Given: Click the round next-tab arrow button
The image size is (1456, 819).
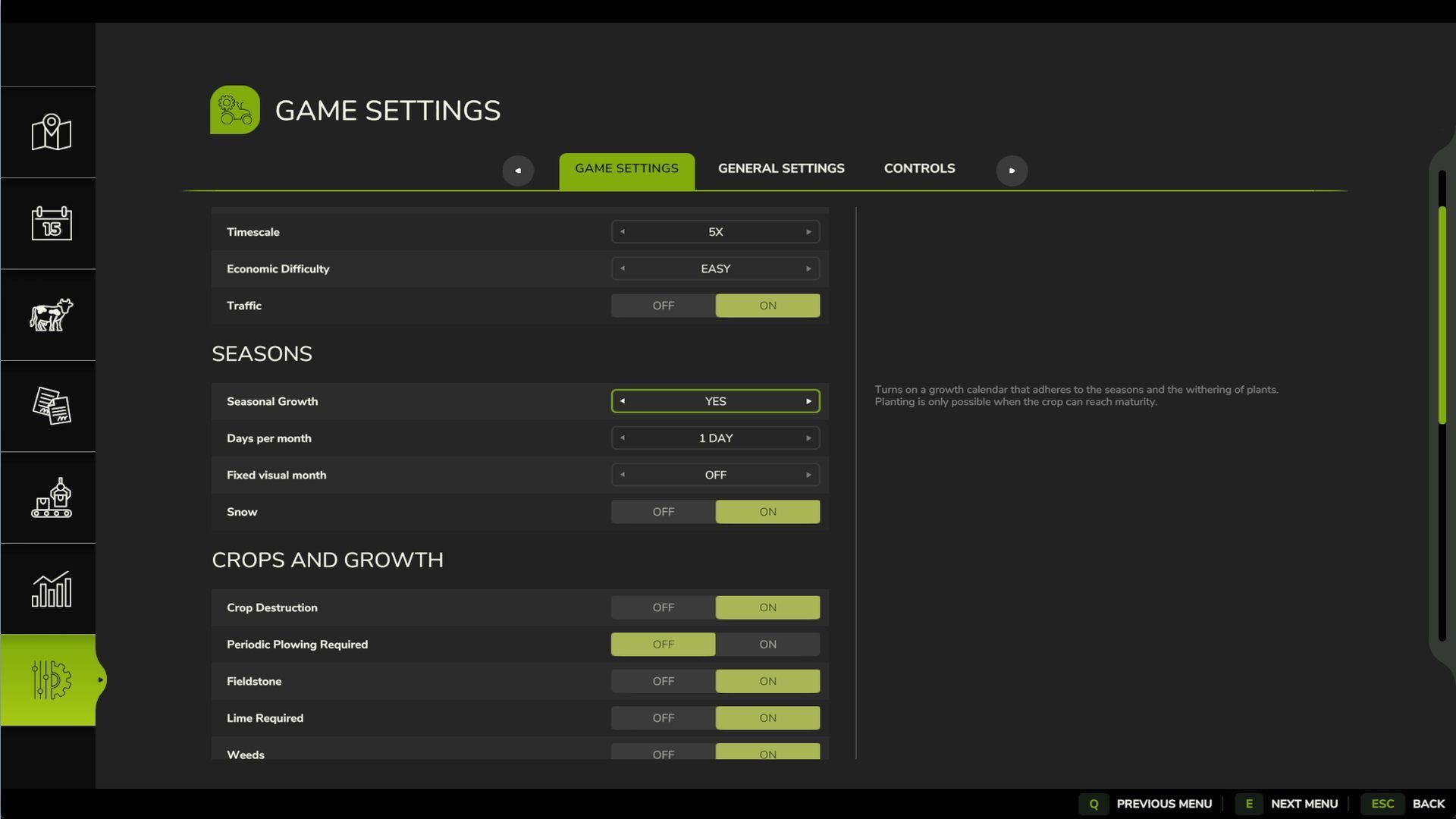Looking at the screenshot, I should (1012, 171).
